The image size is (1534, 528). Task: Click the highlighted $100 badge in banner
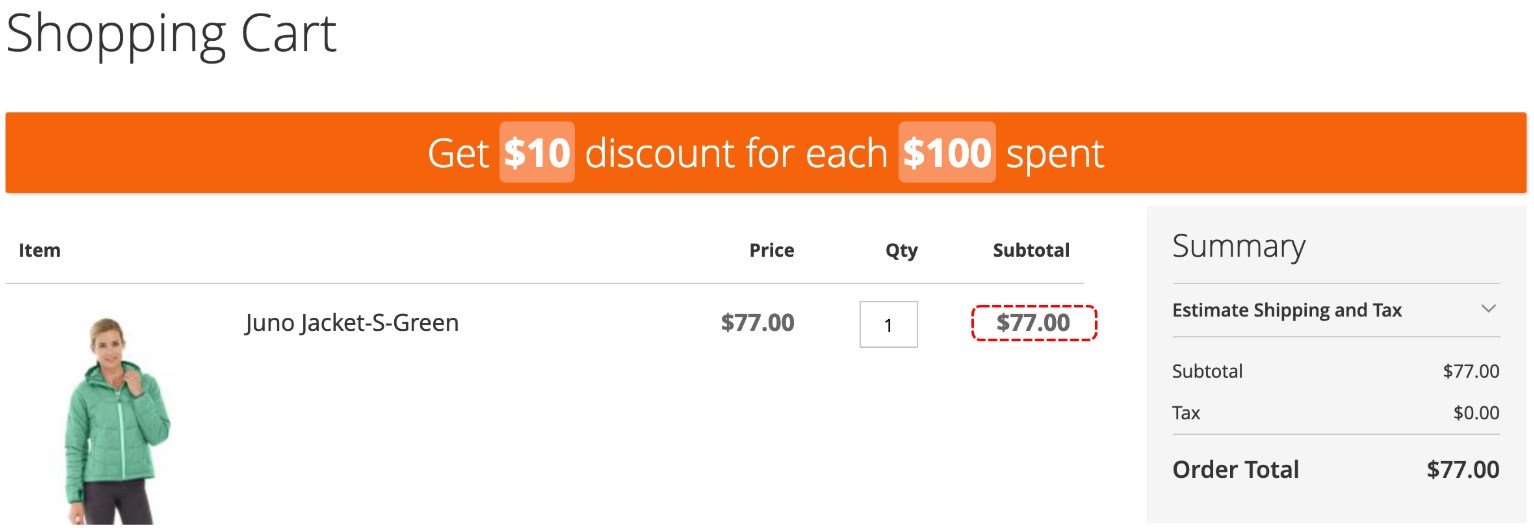(x=946, y=153)
